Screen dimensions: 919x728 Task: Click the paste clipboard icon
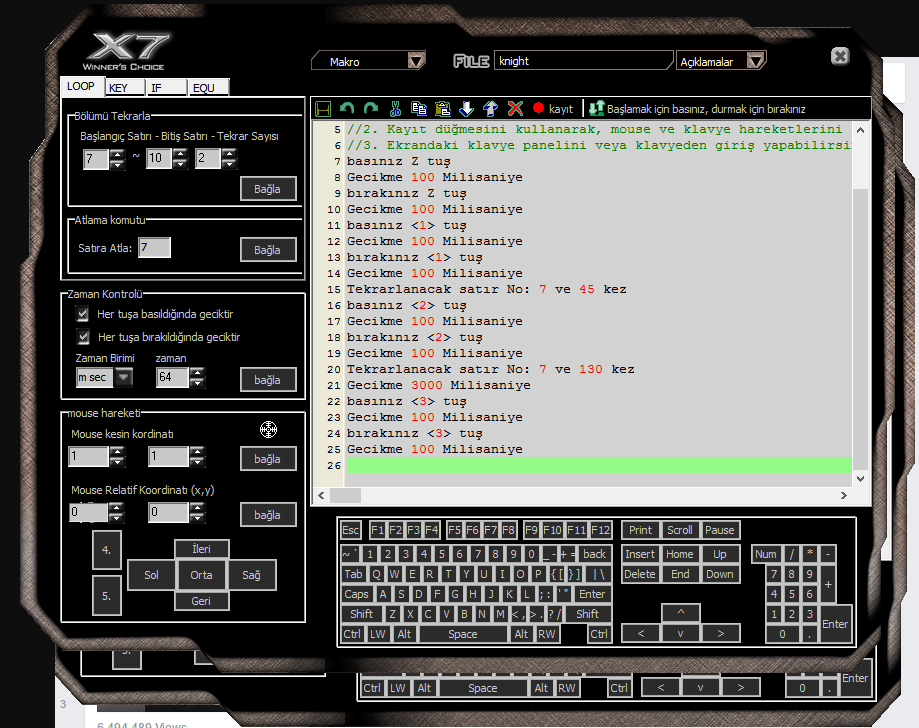pyautogui.click(x=443, y=108)
